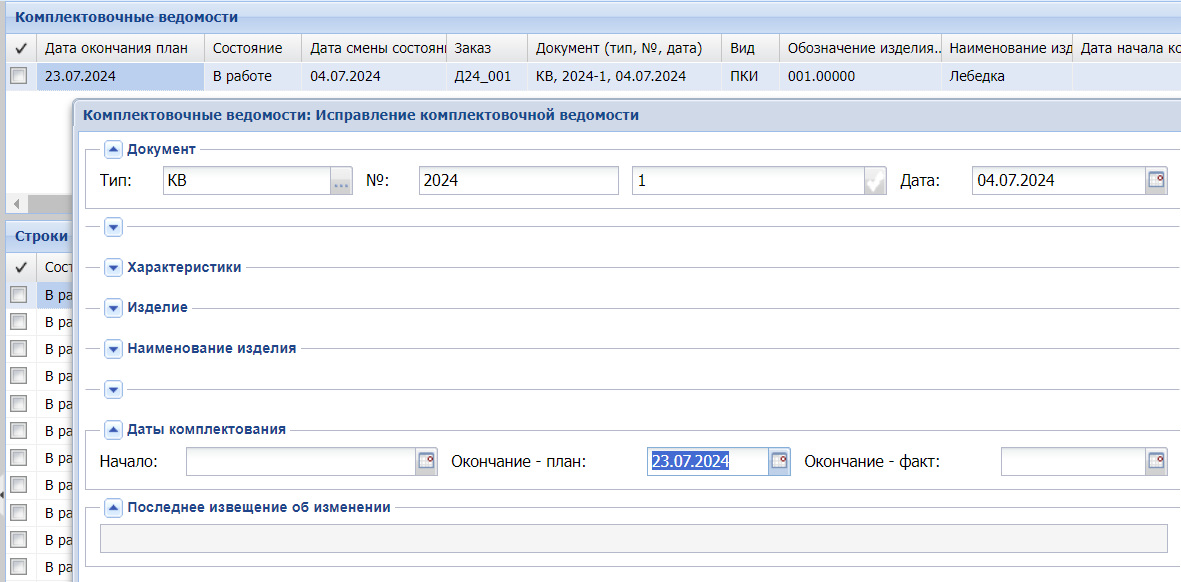The height and width of the screenshot is (582, 1181).
Task: Check the first row checkbox in Строки grid
Action: click(19, 295)
